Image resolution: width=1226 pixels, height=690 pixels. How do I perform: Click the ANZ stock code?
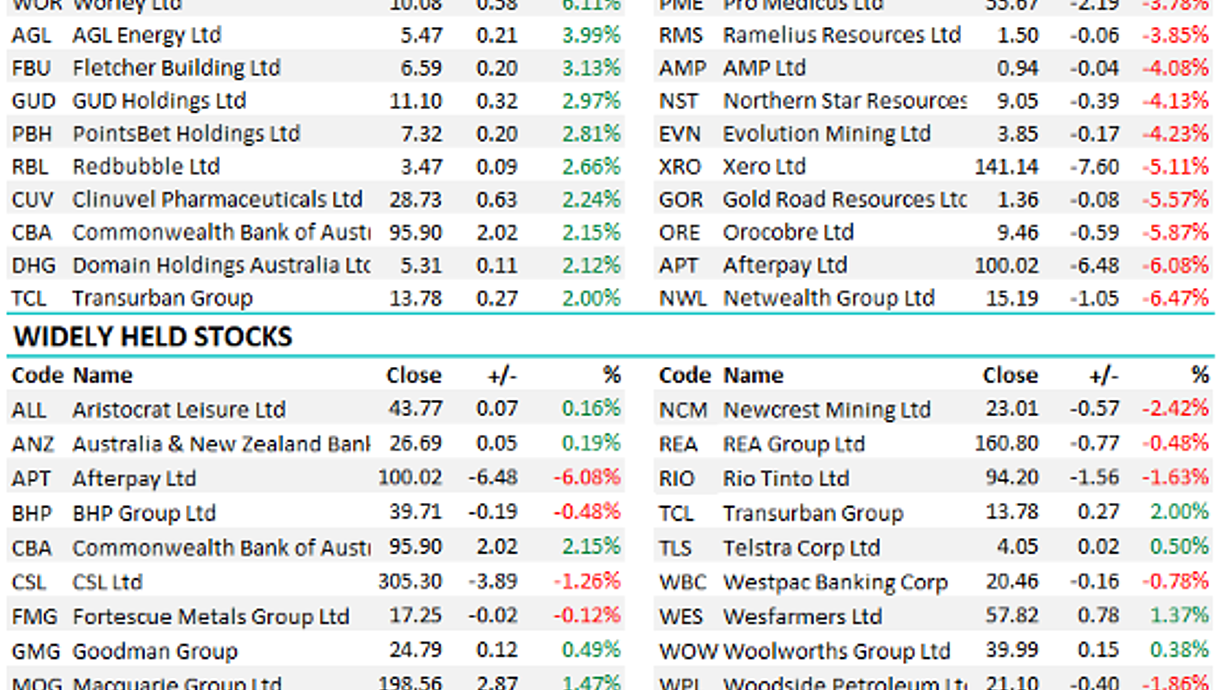(34, 444)
